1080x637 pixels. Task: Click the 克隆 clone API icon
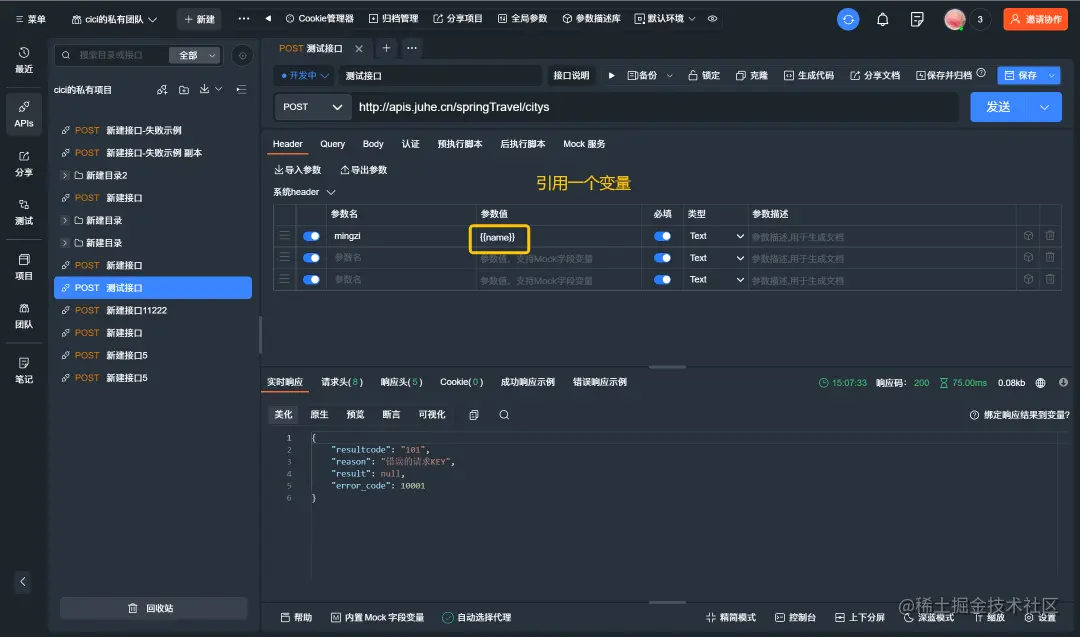pyautogui.click(x=751, y=74)
